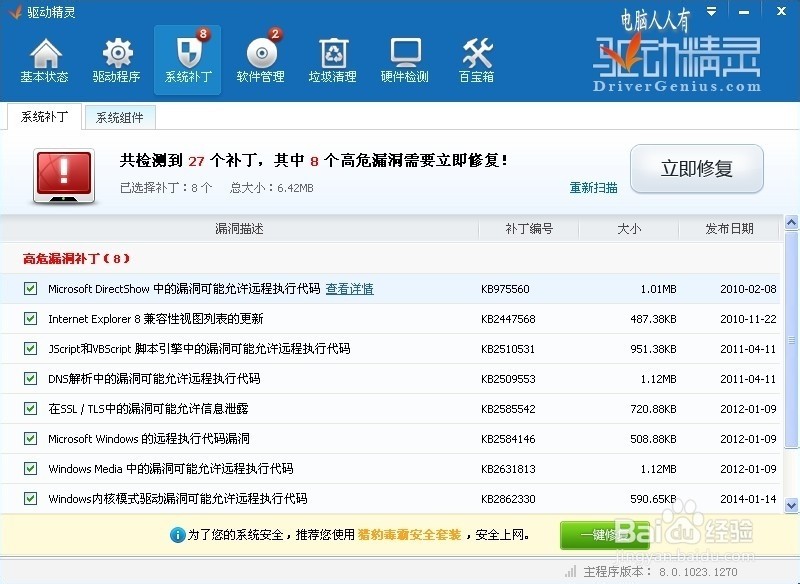Switch to the 系统补丁 tab
Screen dimensions: 800x584
[x=44, y=117]
